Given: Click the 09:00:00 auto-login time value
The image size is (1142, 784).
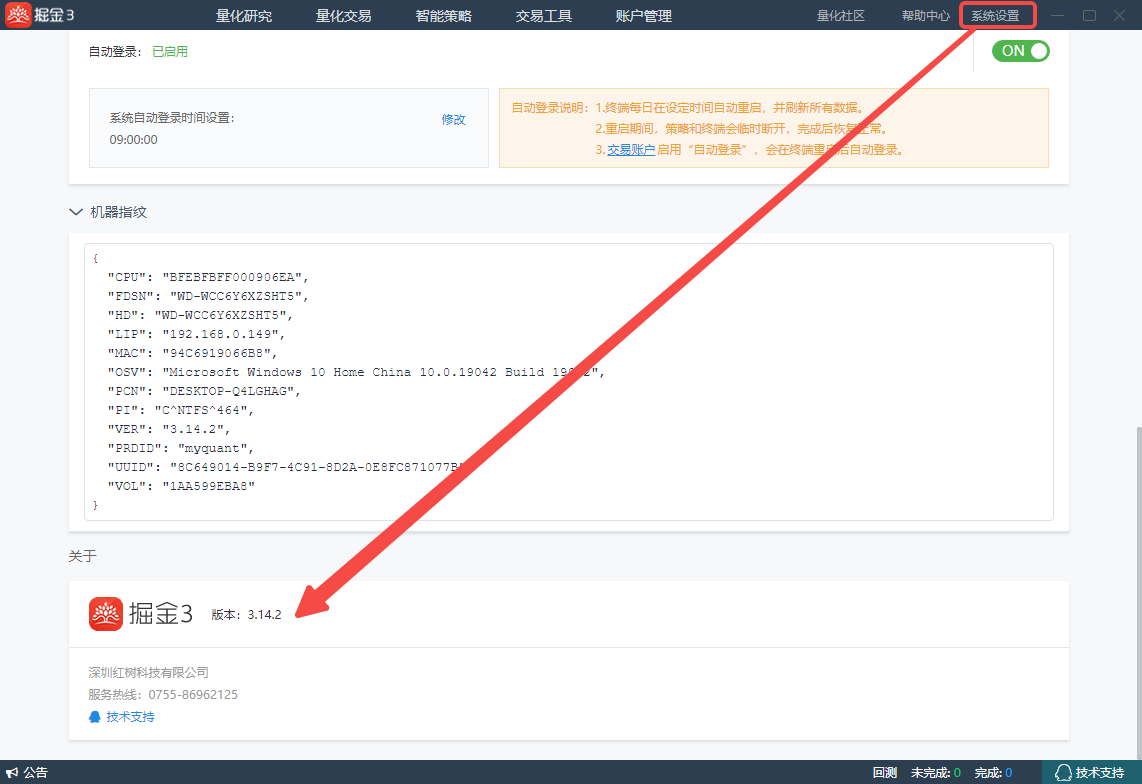Looking at the screenshot, I should pyautogui.click(x=133, y=140).
